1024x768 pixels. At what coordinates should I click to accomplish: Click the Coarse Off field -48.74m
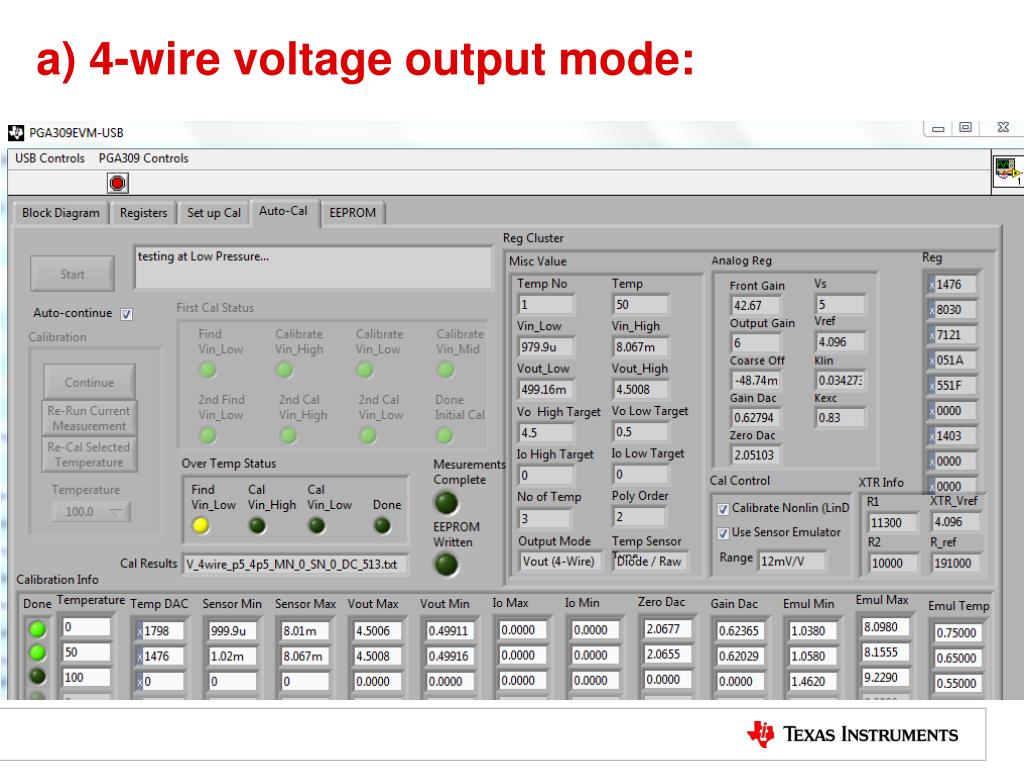tap(756, 380)
